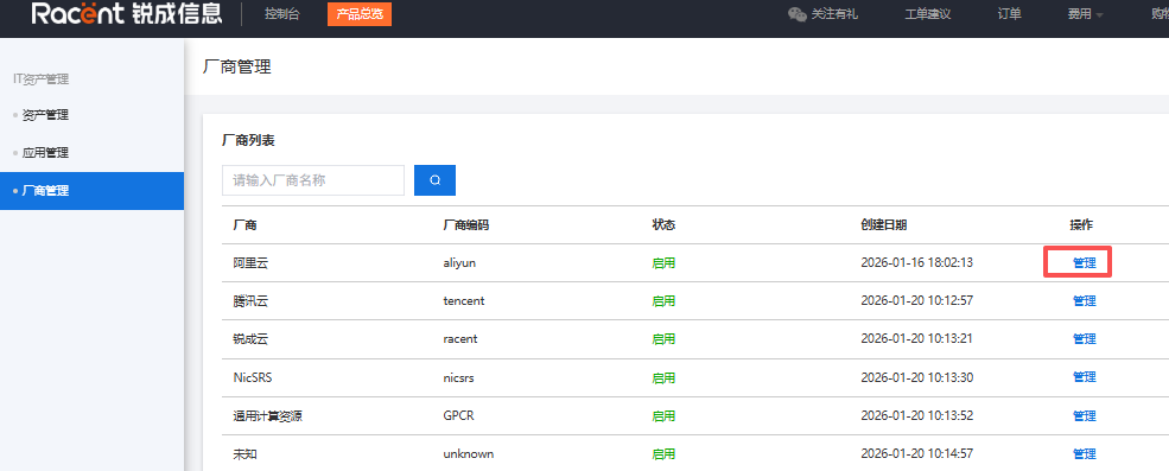Image resolution: width=1169 pixels, height=472 pixels.
Task: Open 订单 in top navigation
Action: coord(1009,15)
